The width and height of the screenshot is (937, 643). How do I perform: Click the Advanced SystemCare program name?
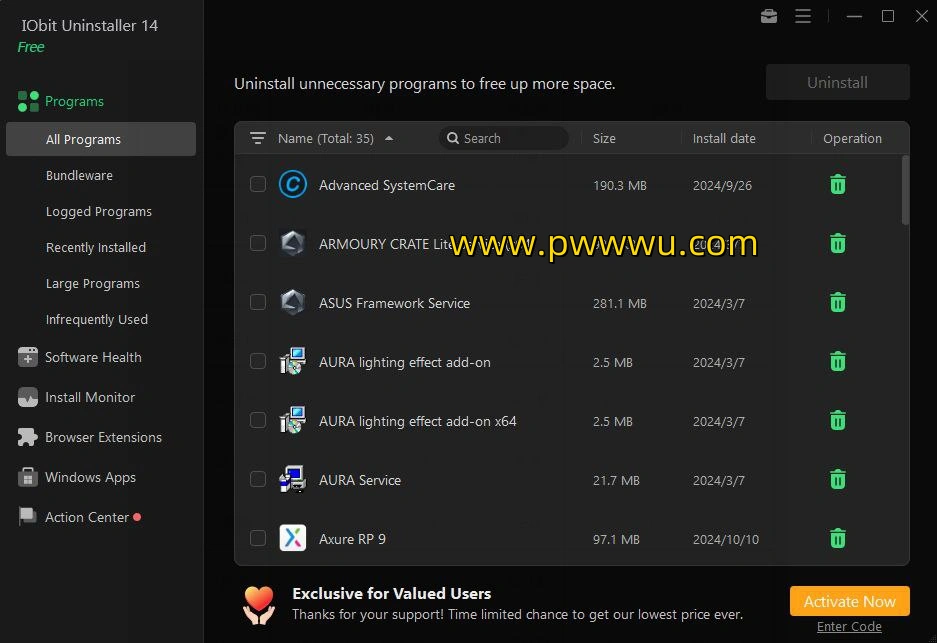tap(387, 185)
